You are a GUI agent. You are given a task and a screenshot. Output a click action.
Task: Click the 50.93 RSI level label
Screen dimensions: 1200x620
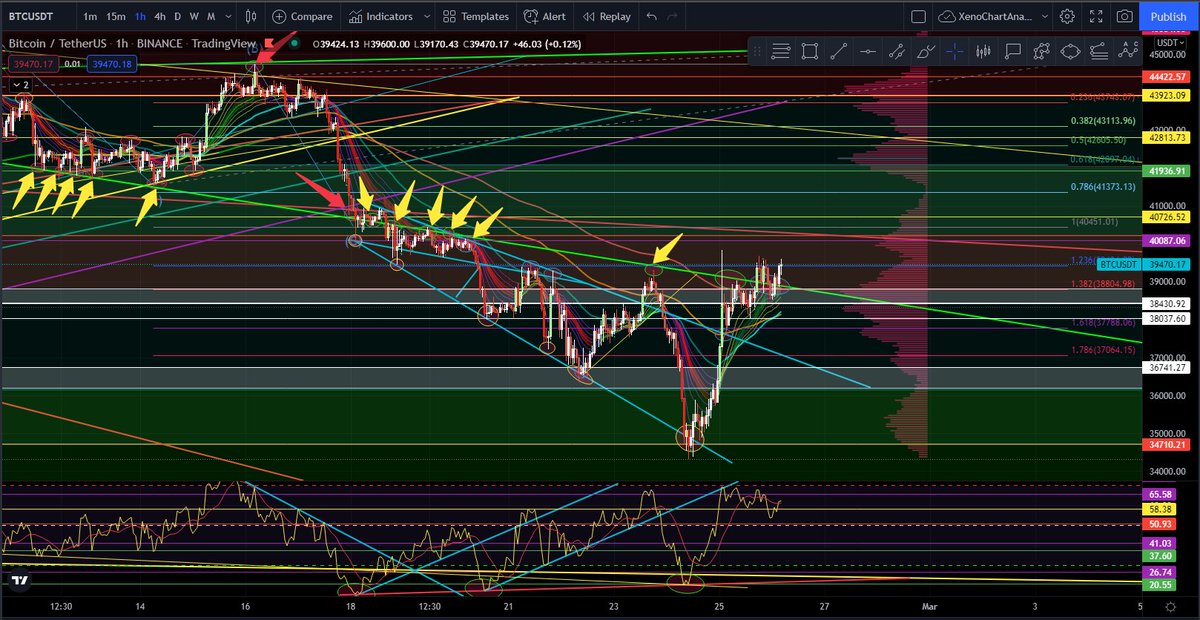pyautogui.click(x=1161, y=524)
